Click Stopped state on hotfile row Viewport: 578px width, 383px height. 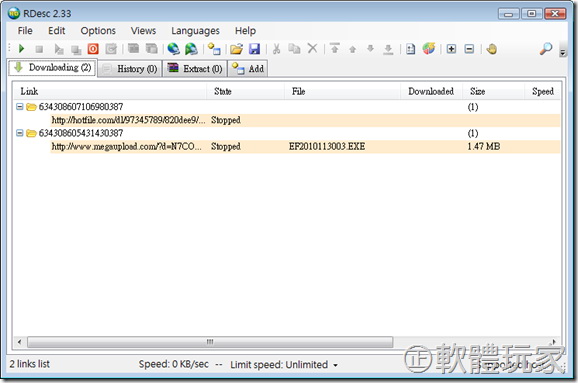click(x=226, y=120)
